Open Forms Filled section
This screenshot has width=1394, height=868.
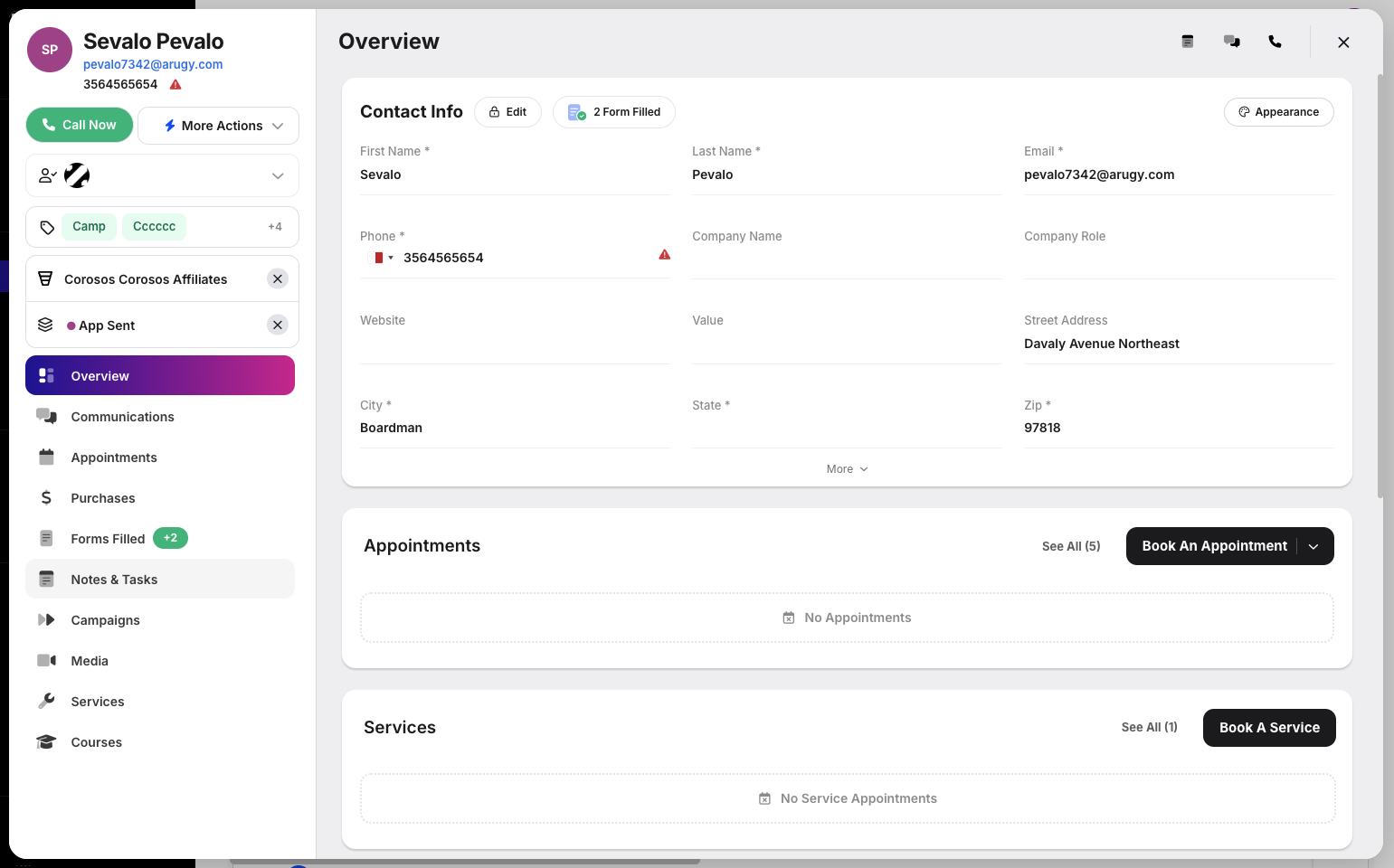point(160,539)
